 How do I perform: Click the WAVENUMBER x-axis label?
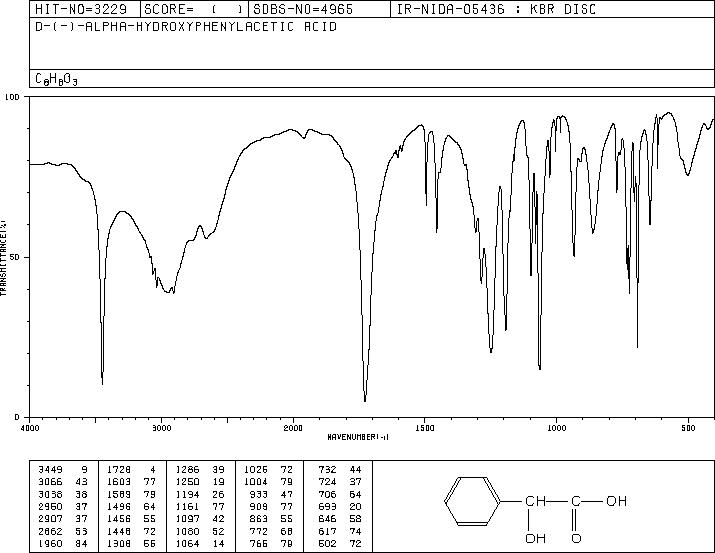pos(358,437)
